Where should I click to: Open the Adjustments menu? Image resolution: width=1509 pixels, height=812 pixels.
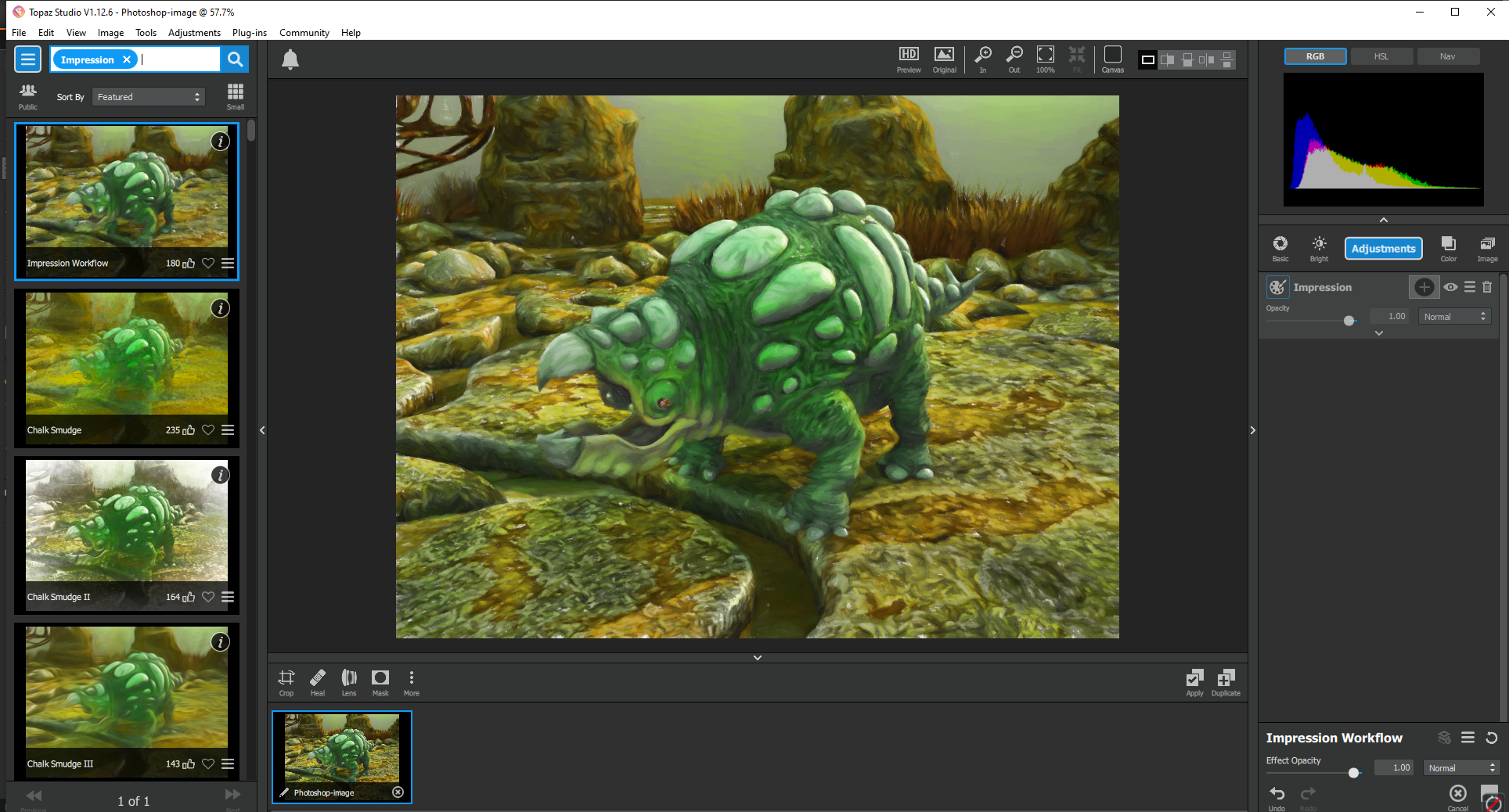(x=194, y=33)
